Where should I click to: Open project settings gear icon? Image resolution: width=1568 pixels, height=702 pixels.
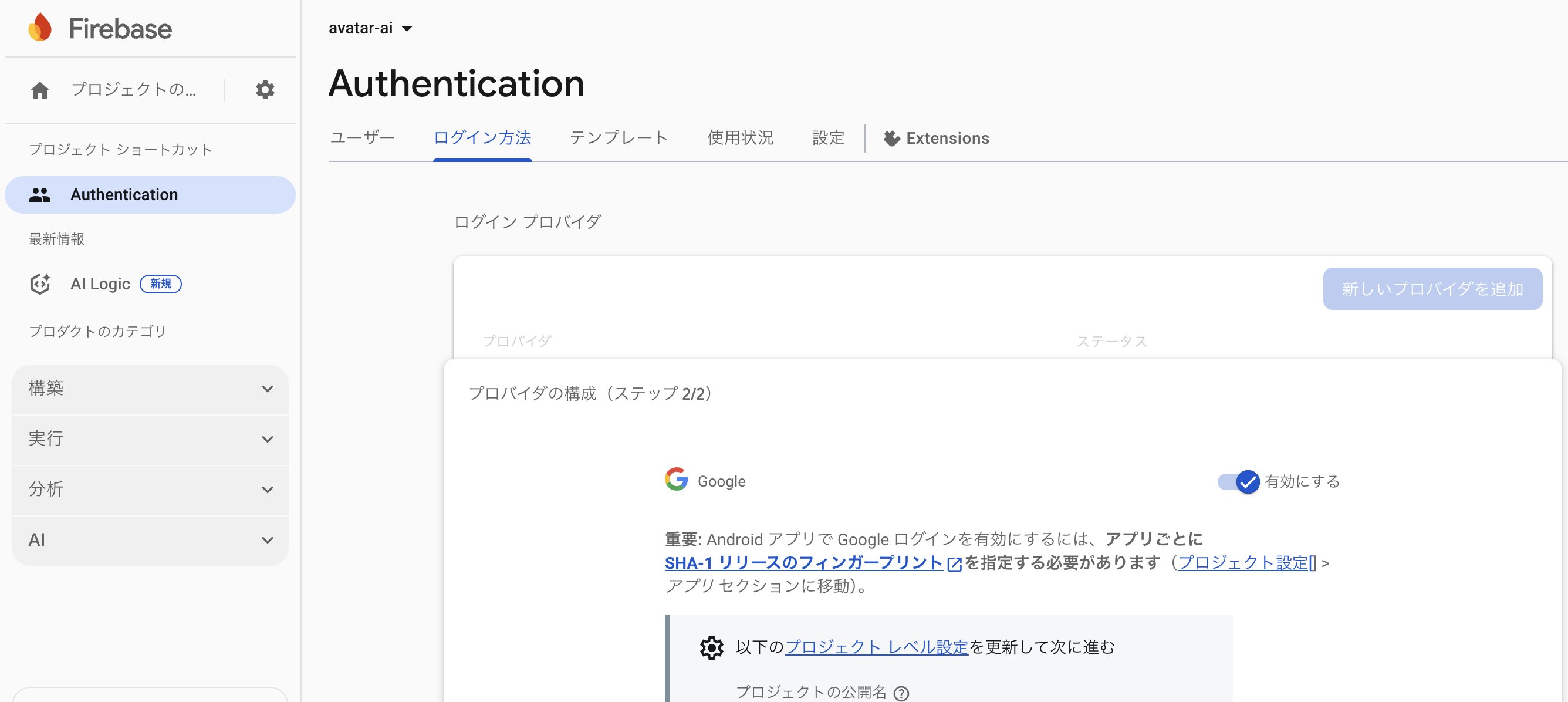[x=265, y=90]
